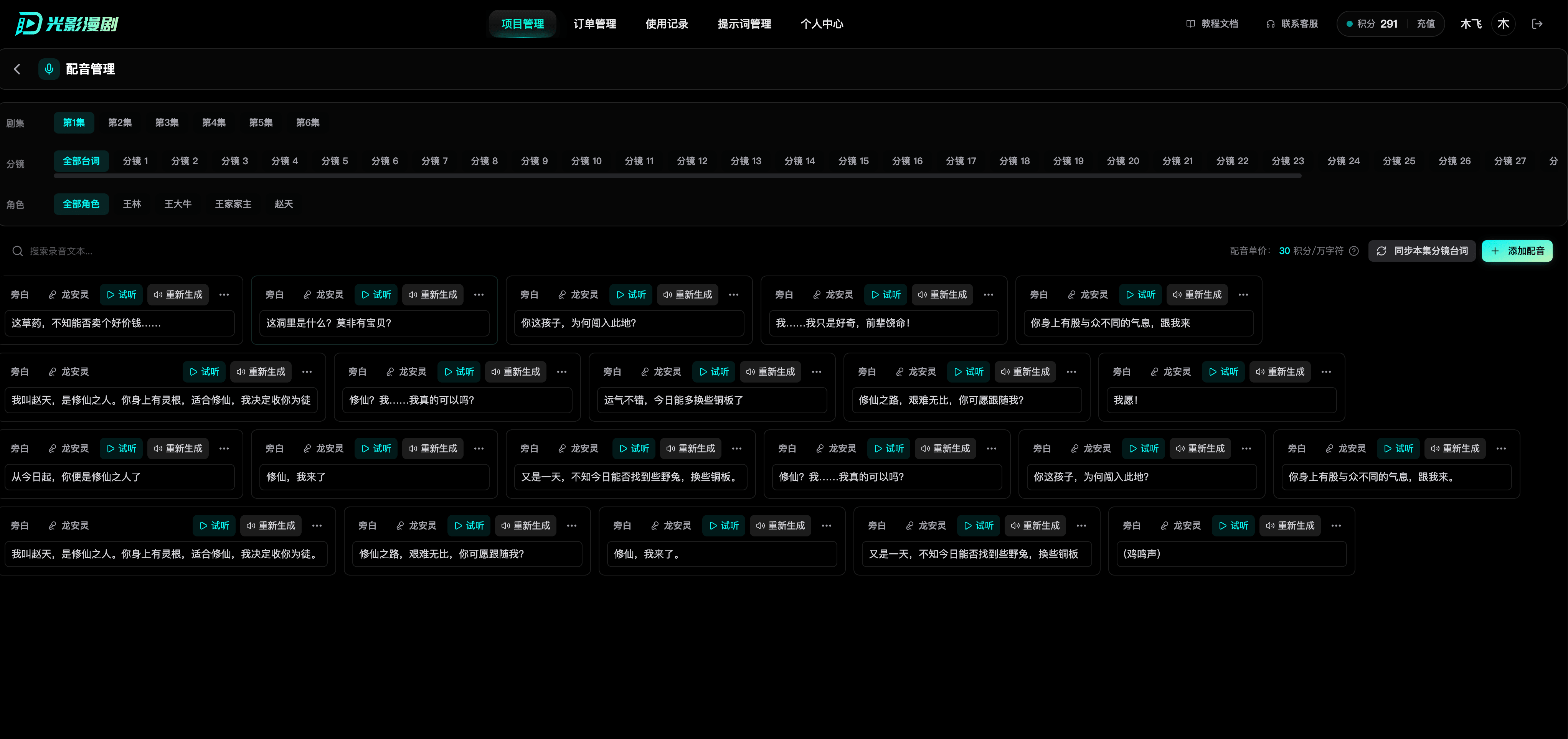Screen dimensions: 1568x739
Task: Click the help icon beside 积分/万字符
Action: click(x=1354, y=251)
